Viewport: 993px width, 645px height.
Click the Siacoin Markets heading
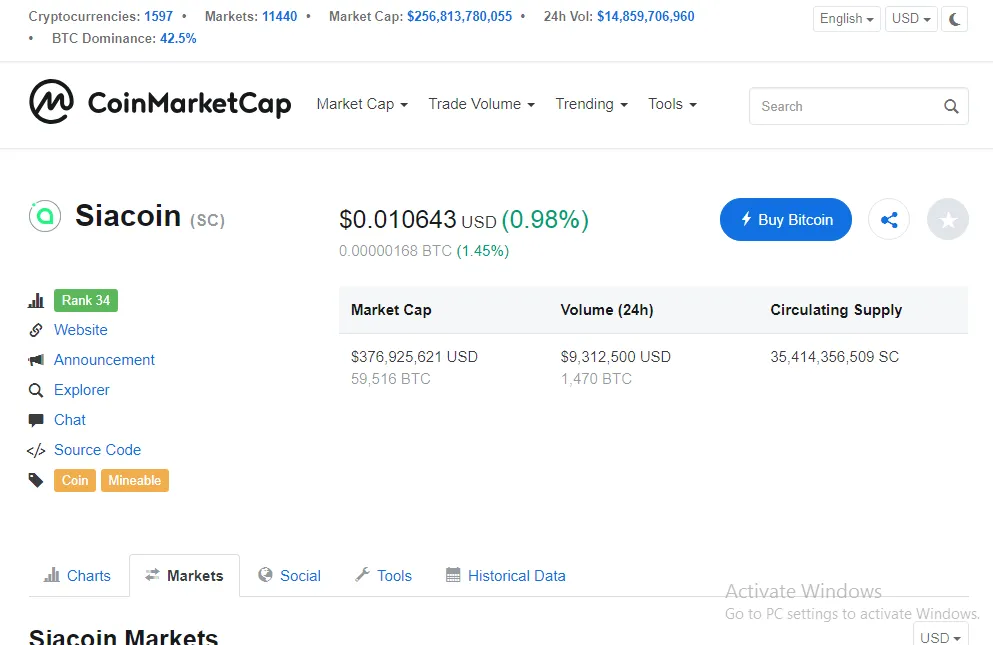coord(123,636)
